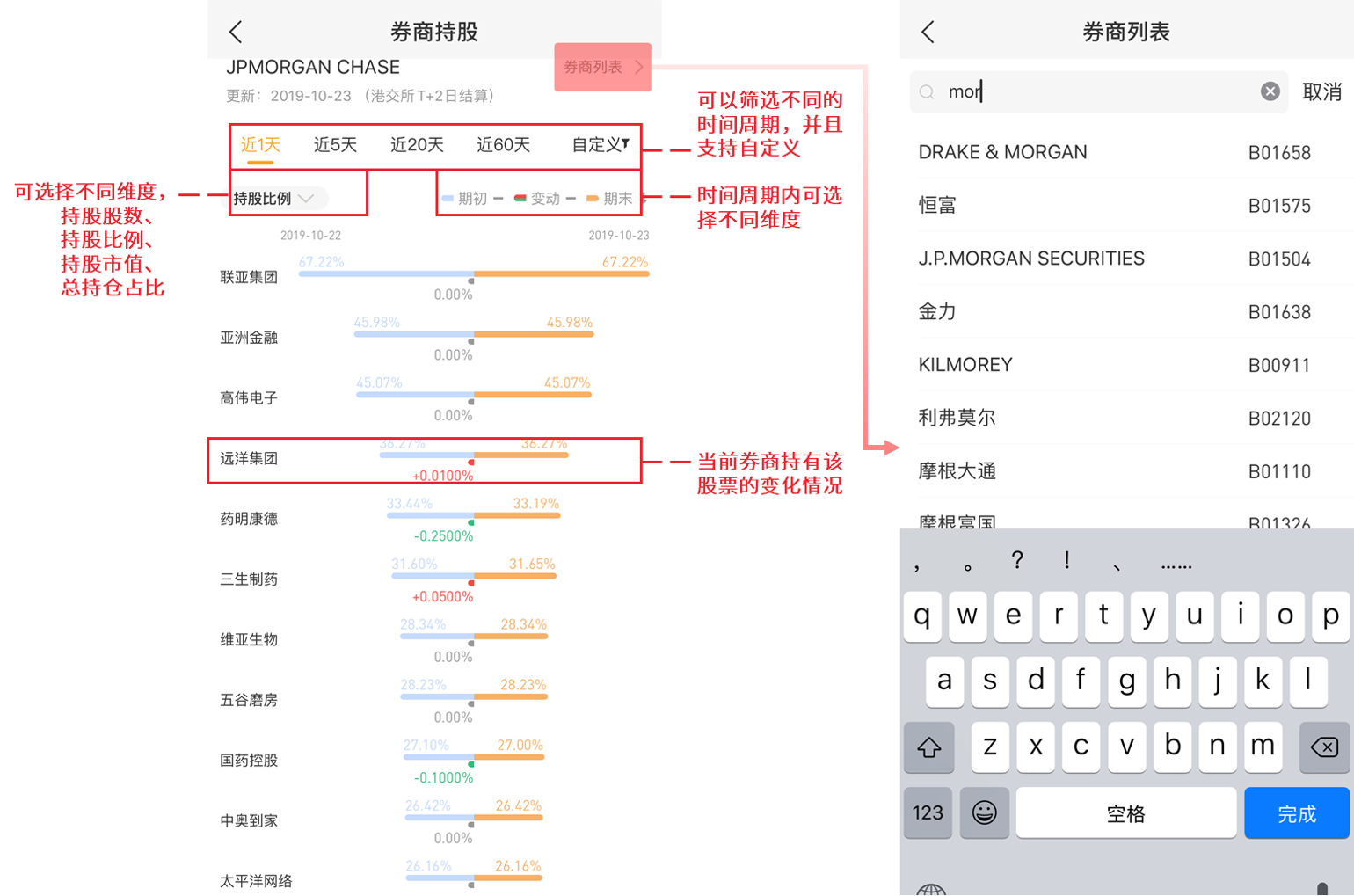
Task: Select DRAKE & MORGAN broker
Action: click(1126, 152)
